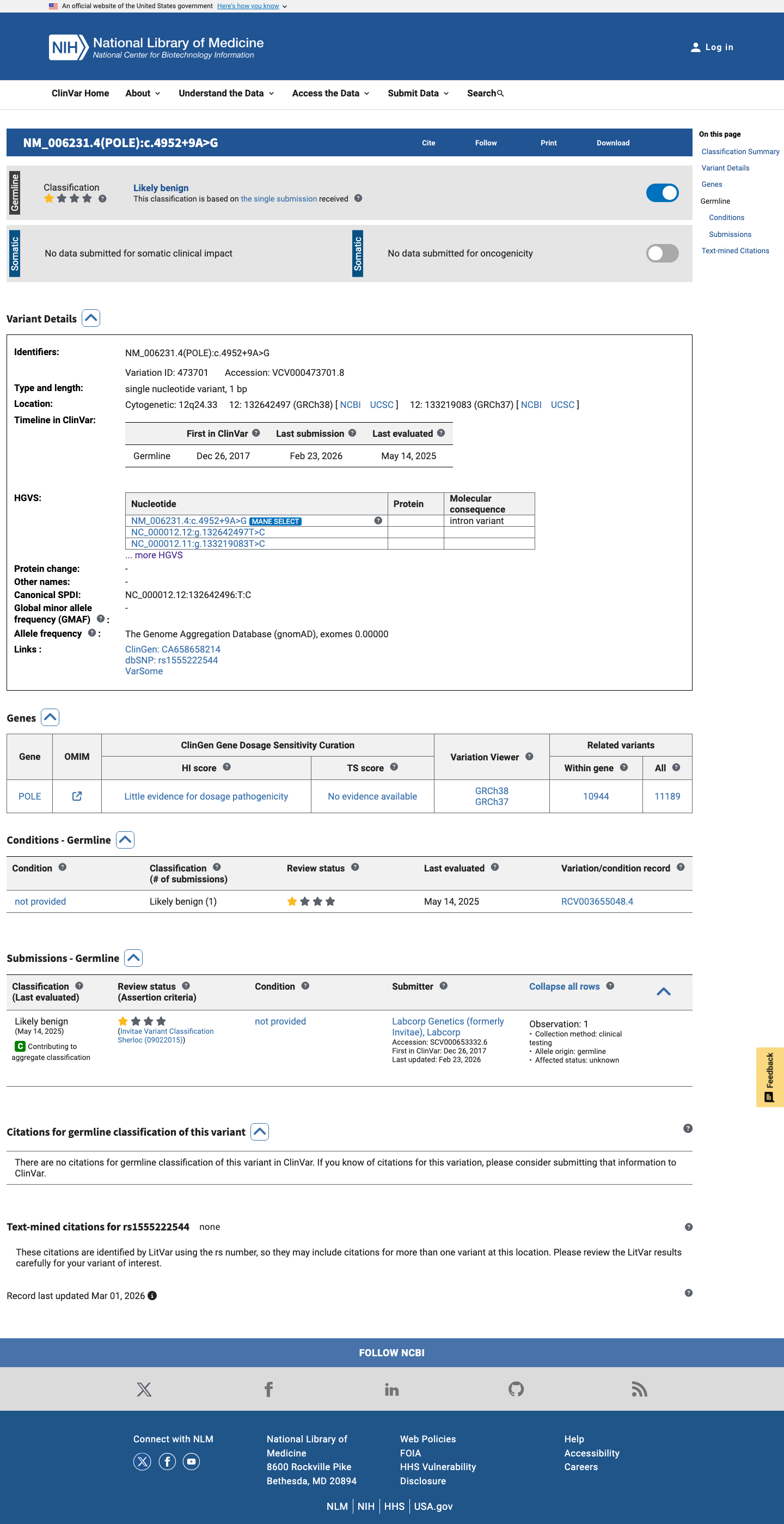Open POLE gene link
Viewport: 784px width, 1524px height.
coord(29,796)
